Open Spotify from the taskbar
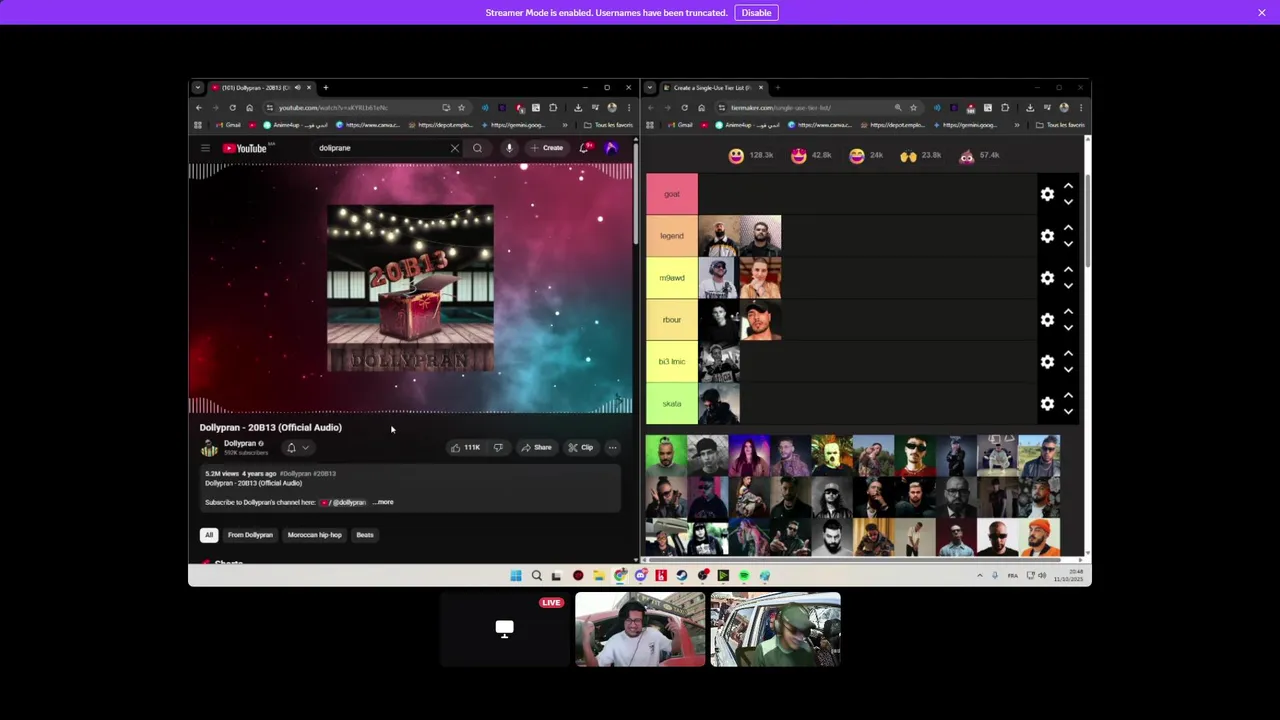 pos(744,575)
